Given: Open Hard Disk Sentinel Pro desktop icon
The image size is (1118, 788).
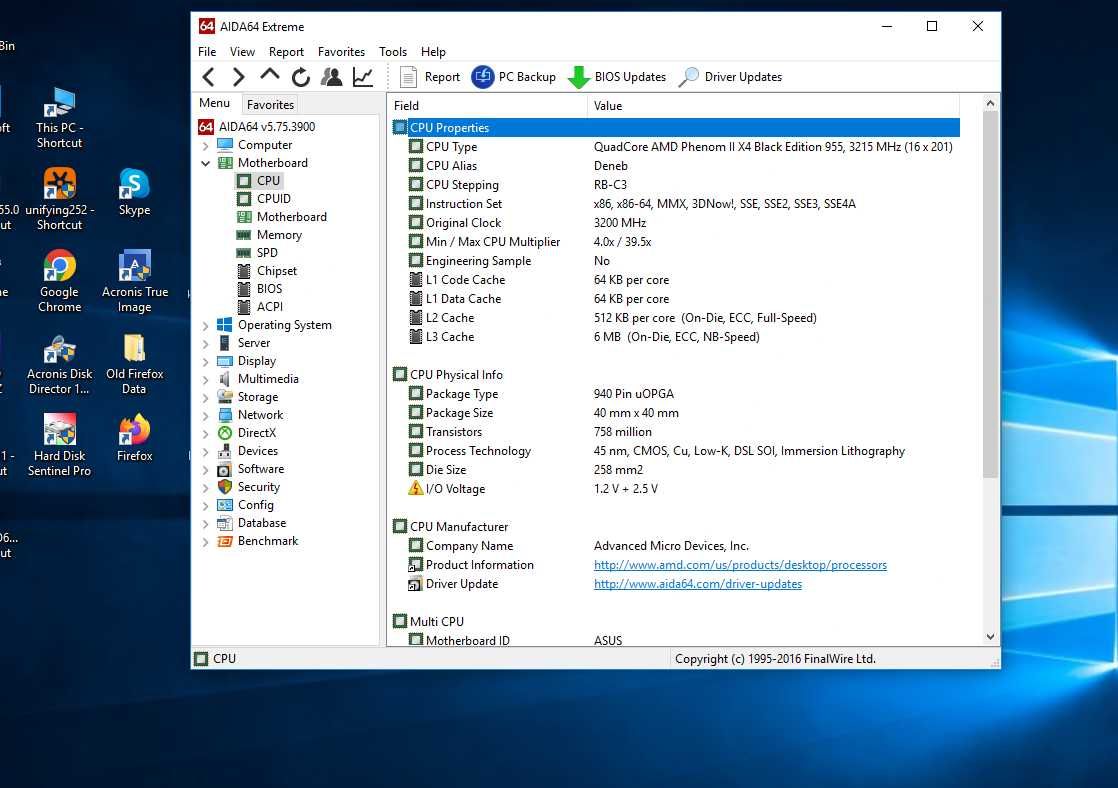Looking at the screenshot, I should (59, 445).
